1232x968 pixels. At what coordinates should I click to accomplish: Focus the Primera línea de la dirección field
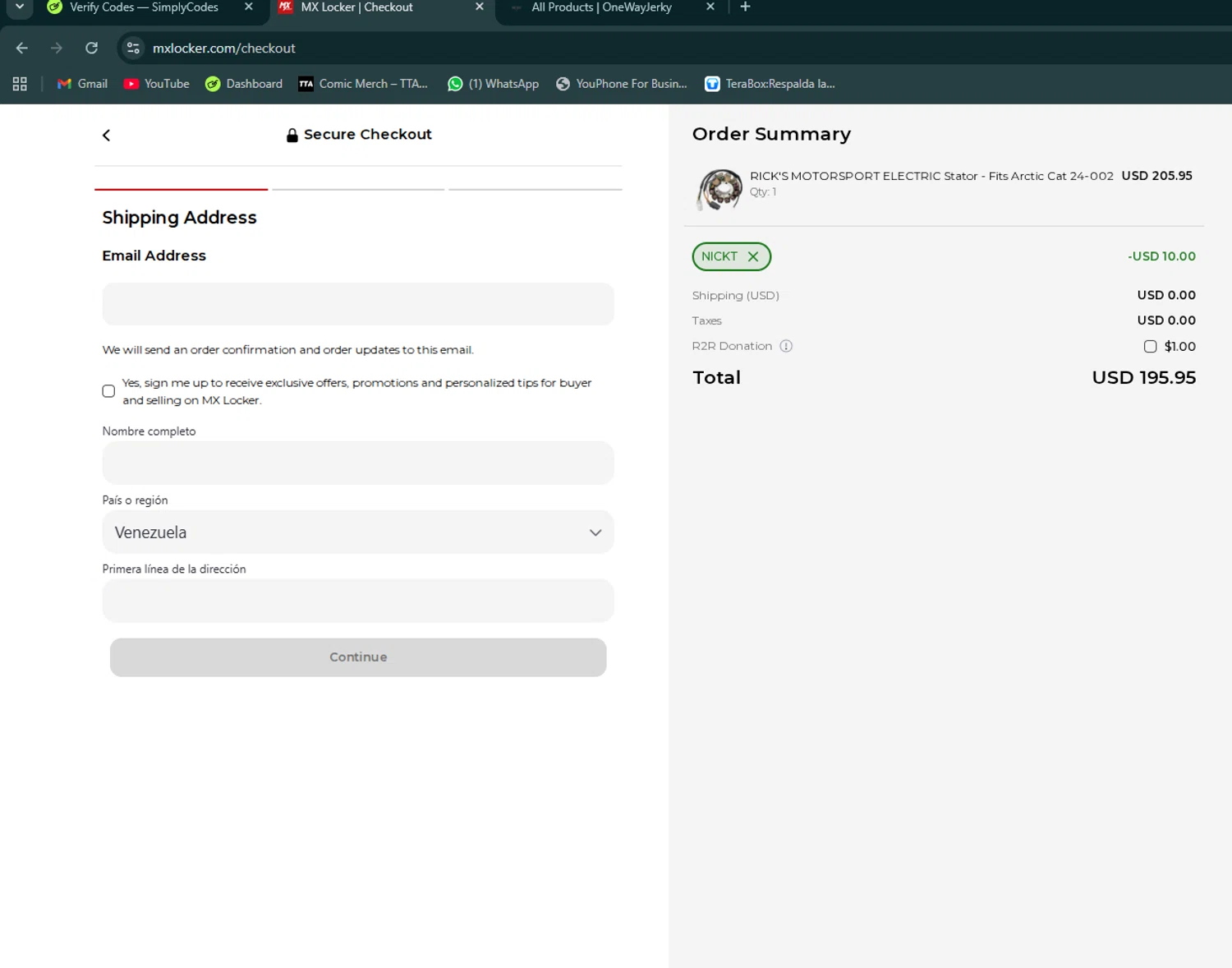pyautogui.click(x=358, y=601)
